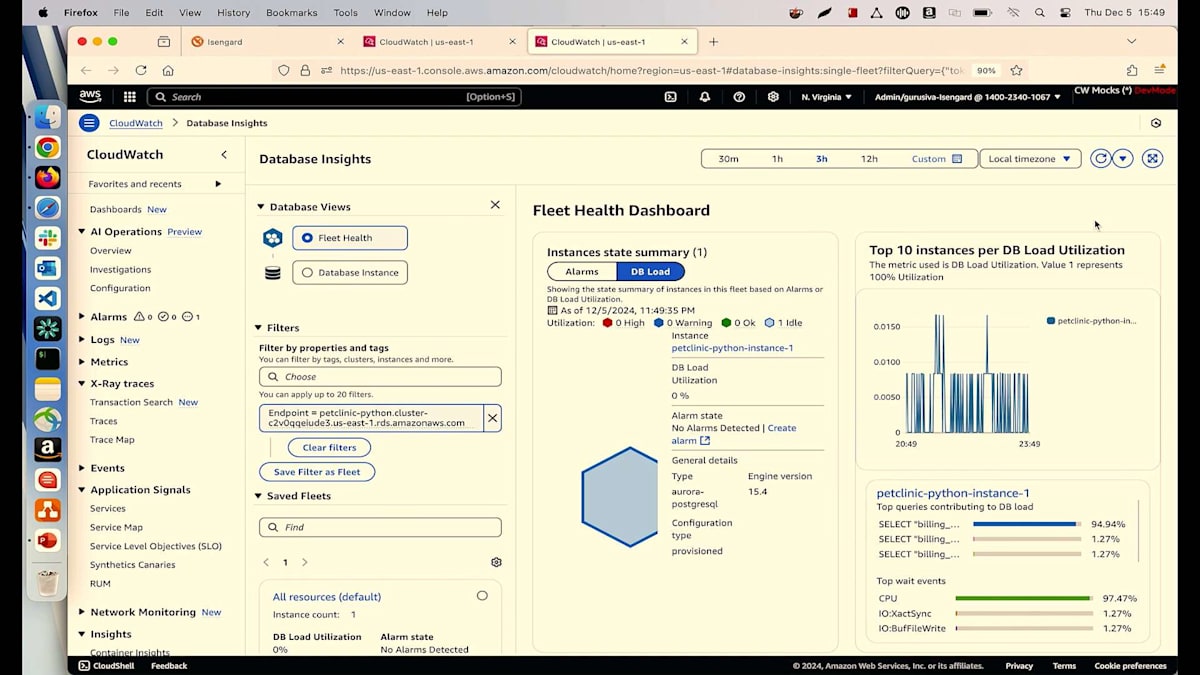This screenshot has height=675, width=1200.
Task: Click refresh icon in Database Insights header
Action: [x=1101, y=159]
